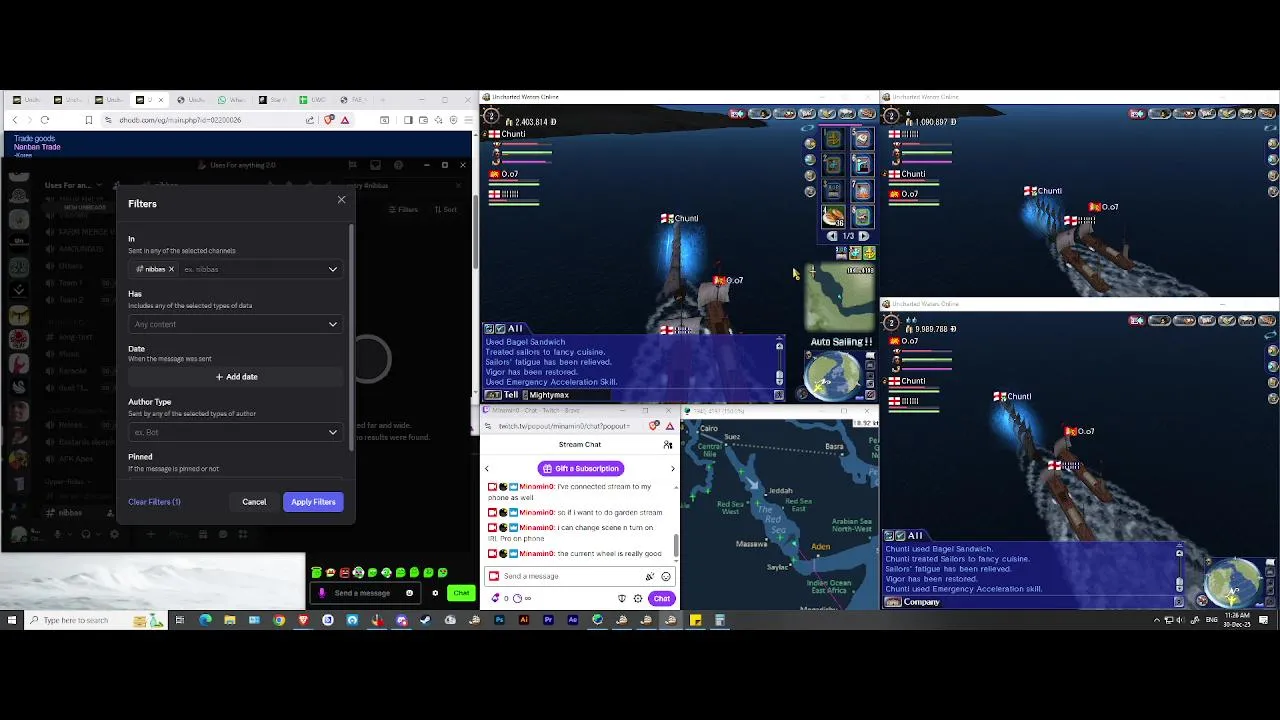
Task: Click left arrow beside Gift a Subscription
Action: (x=487, y=469)
